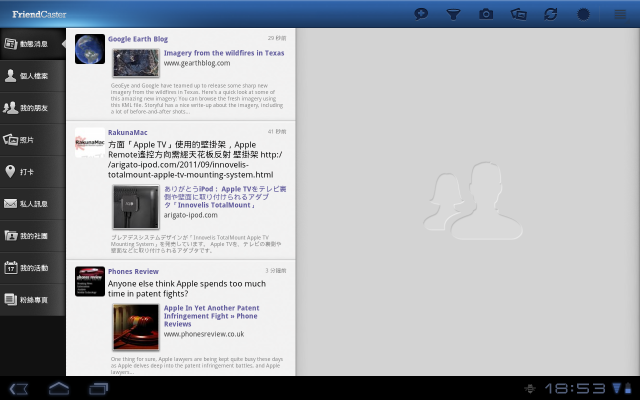Tap the battery status icon
640x400 pixels.
coord(628,388)
